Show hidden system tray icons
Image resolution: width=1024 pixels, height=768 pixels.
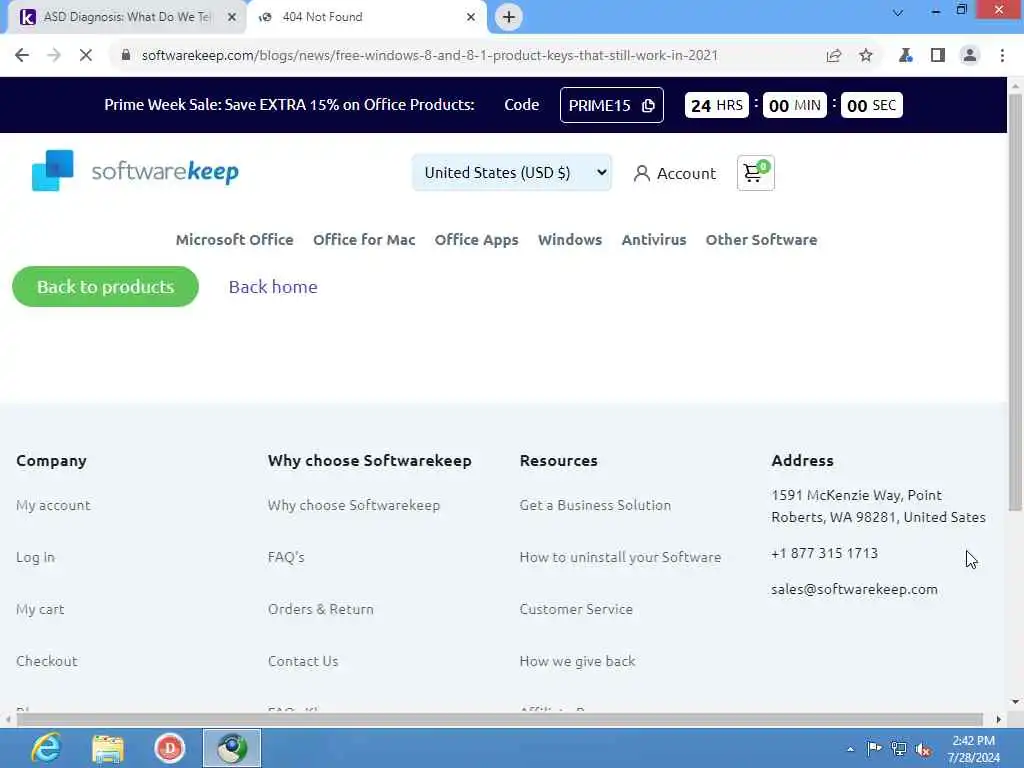point(850,749)
